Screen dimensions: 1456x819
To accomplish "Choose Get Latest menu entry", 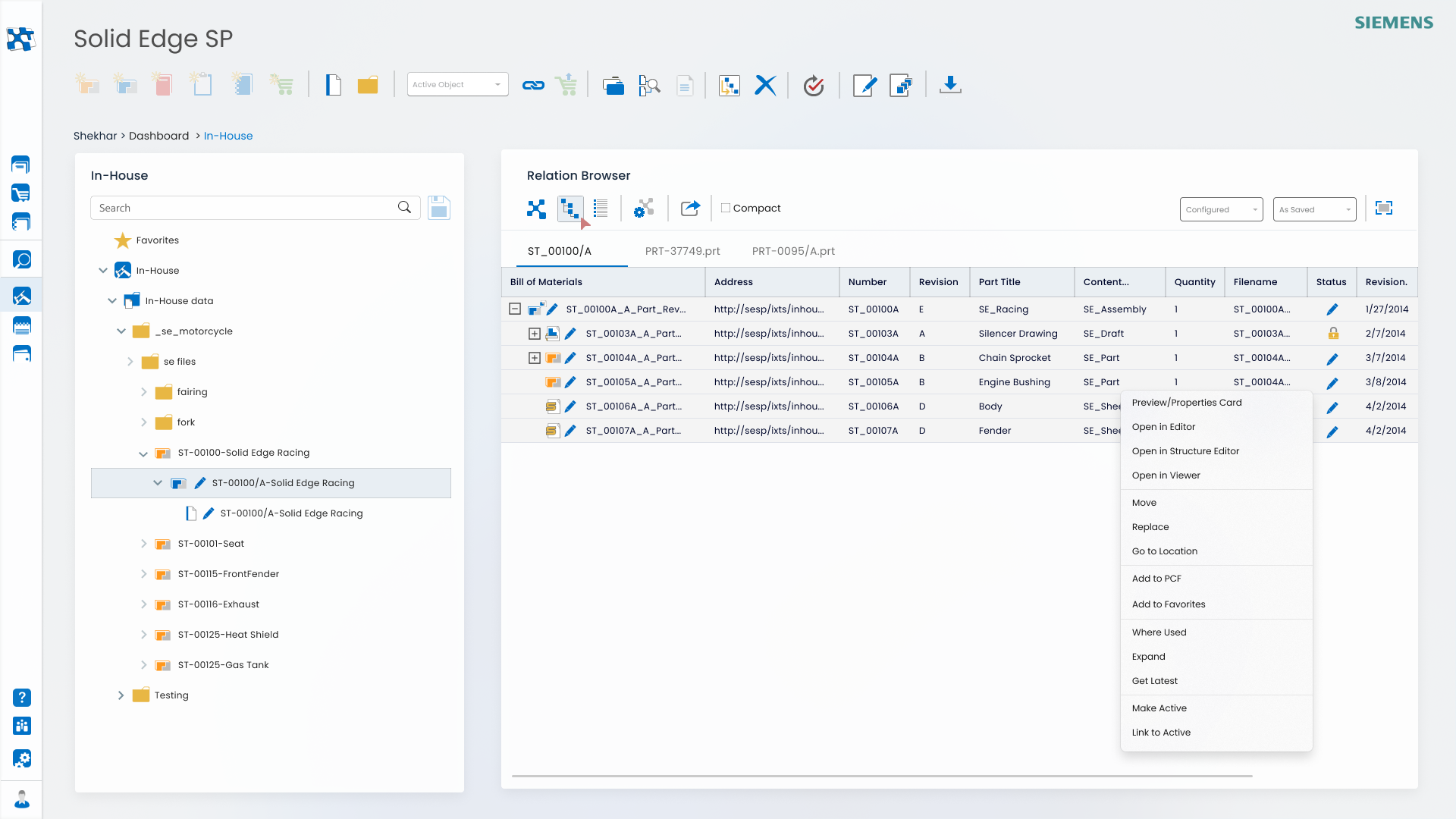I will [1155, 681].
